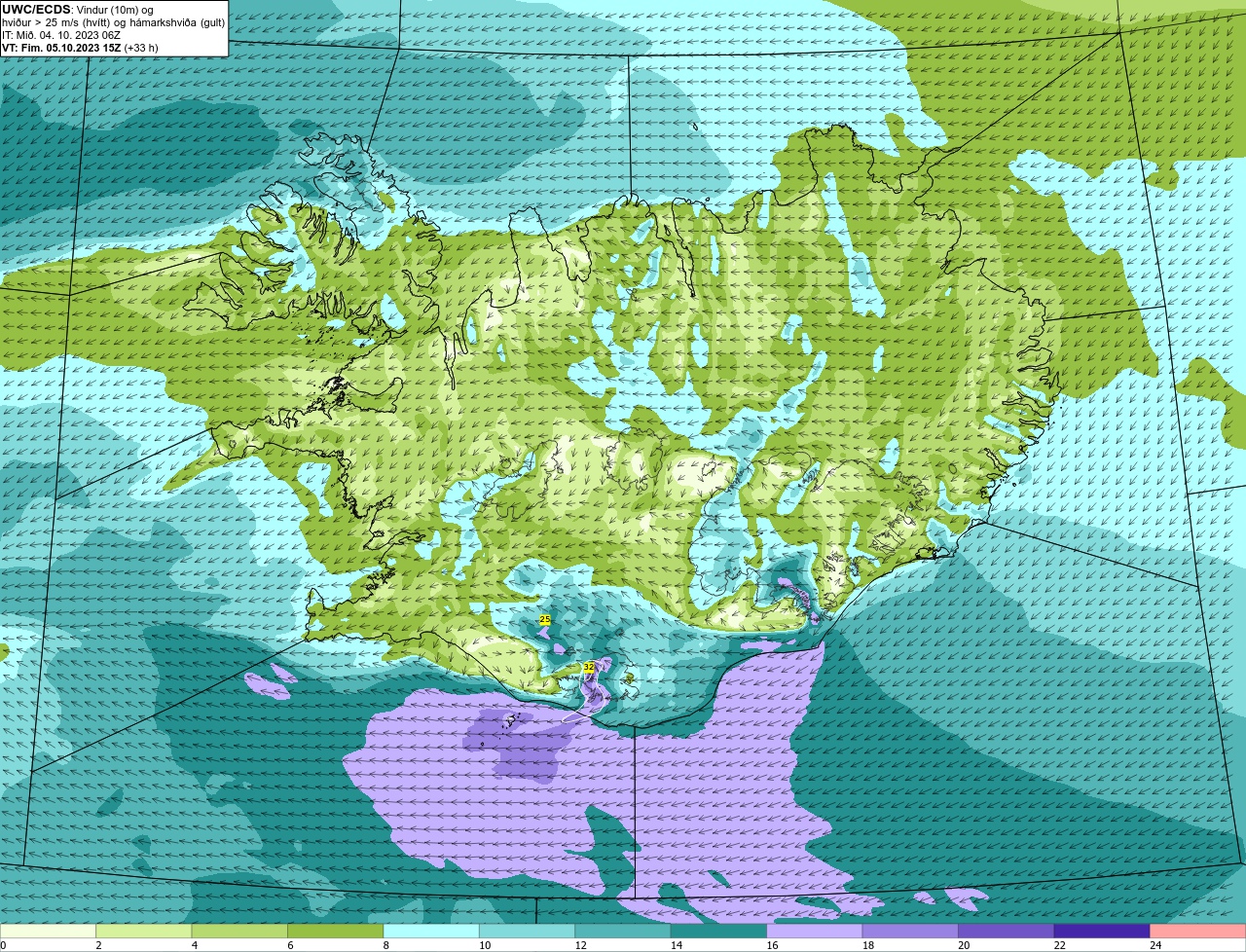1246x952 pixels.
Task: Click the yellow gust marker labeled 25
Action: [x=545, y=619]
